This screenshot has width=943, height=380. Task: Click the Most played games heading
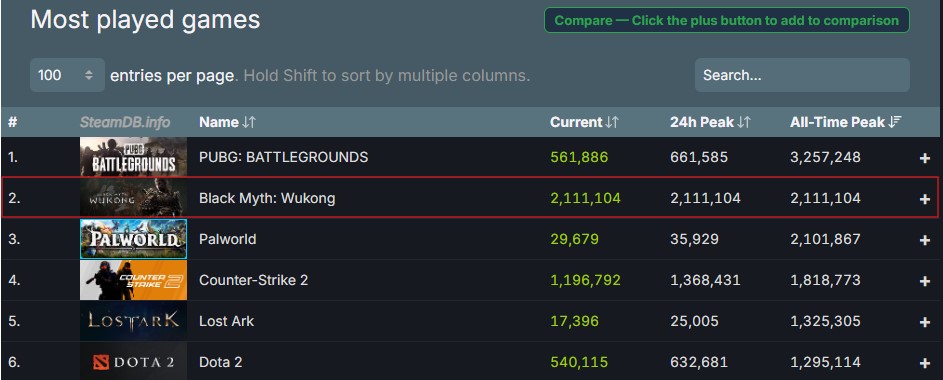(146, 20)
